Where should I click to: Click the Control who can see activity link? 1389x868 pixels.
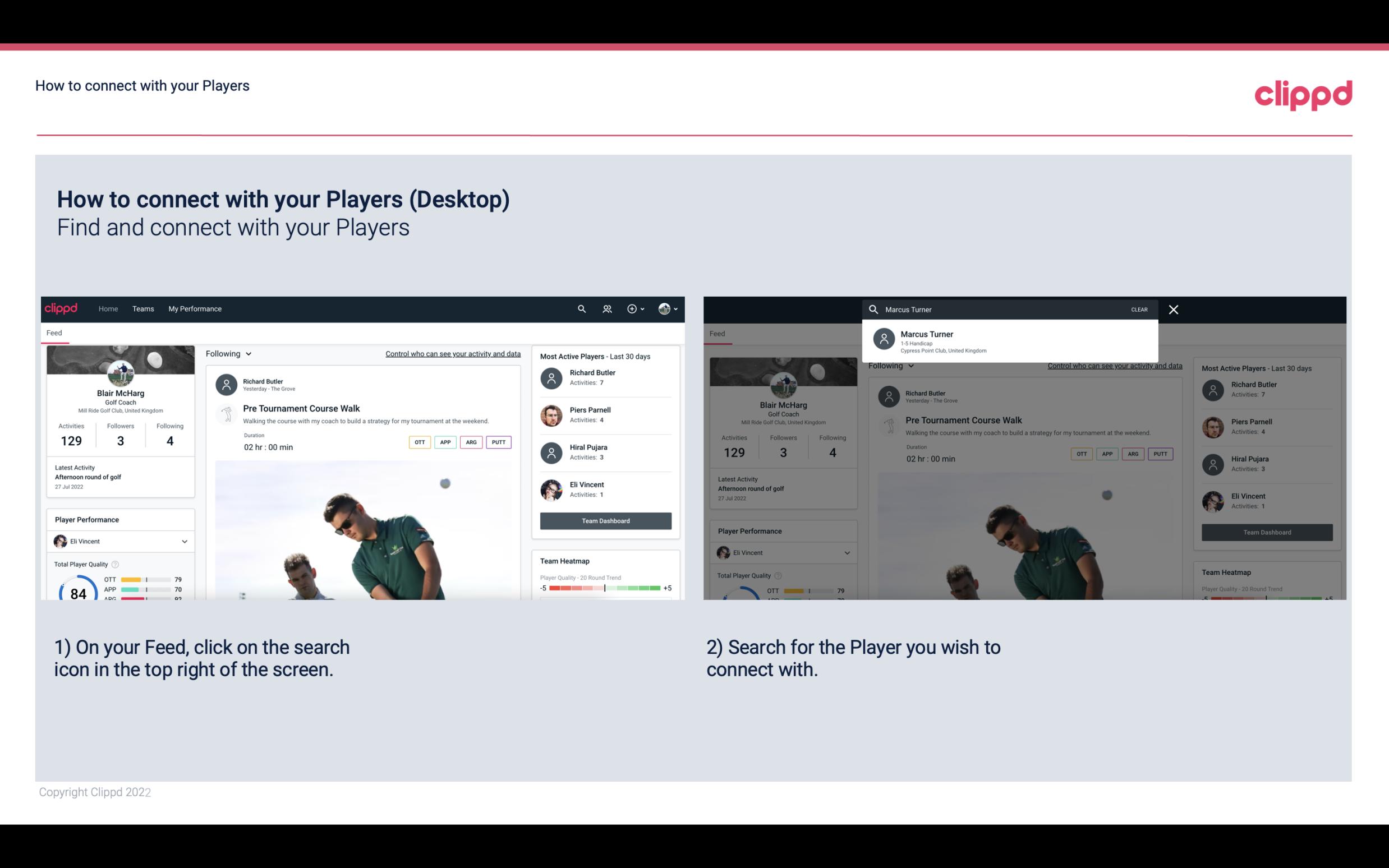[452, 353]
